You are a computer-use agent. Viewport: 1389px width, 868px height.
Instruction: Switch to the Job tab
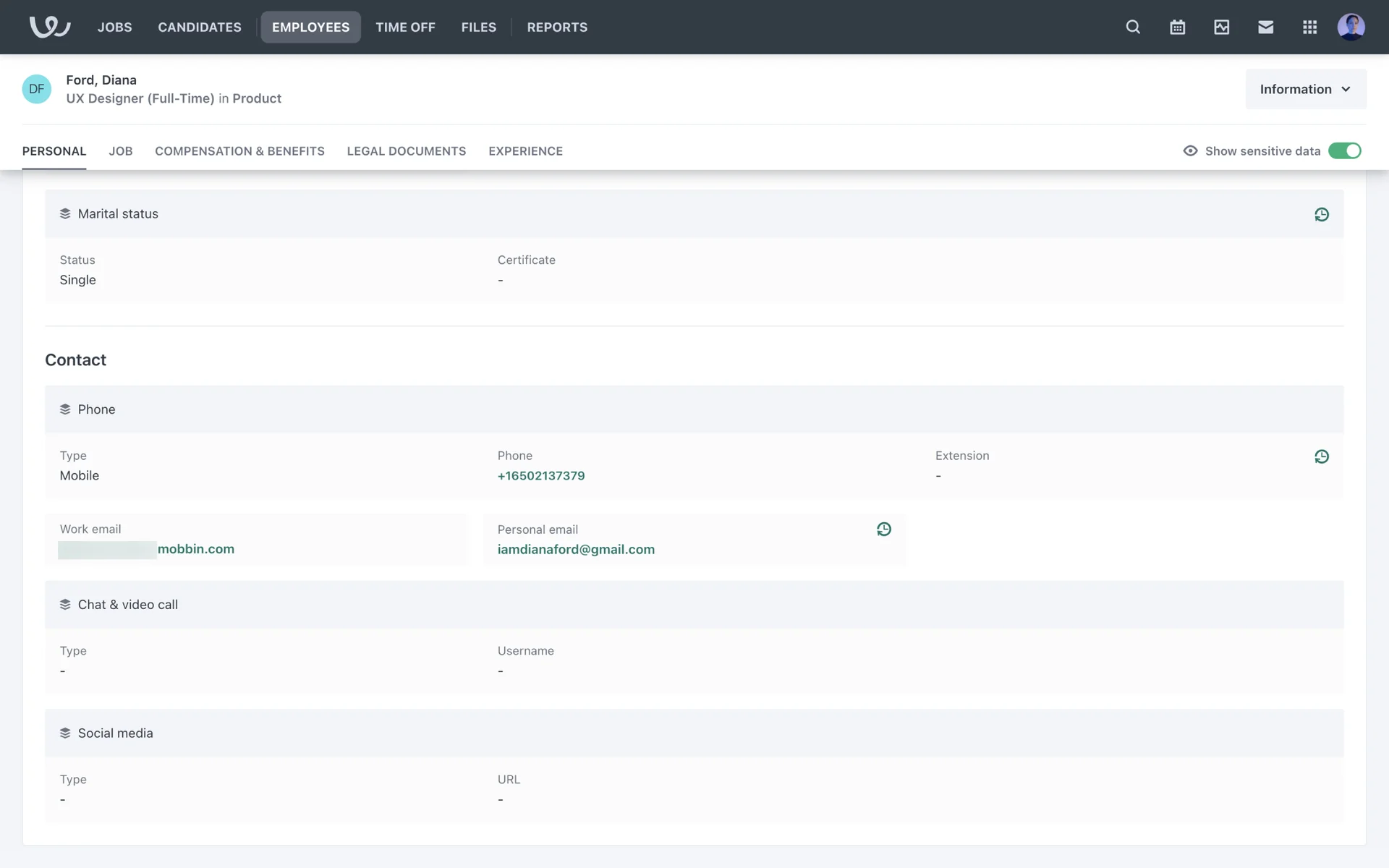pos(120,150)
